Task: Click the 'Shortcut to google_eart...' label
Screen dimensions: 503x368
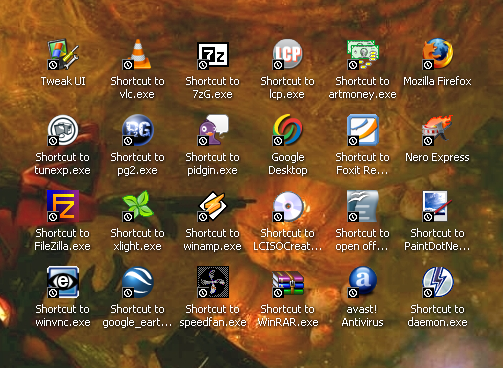Action: 137,316
